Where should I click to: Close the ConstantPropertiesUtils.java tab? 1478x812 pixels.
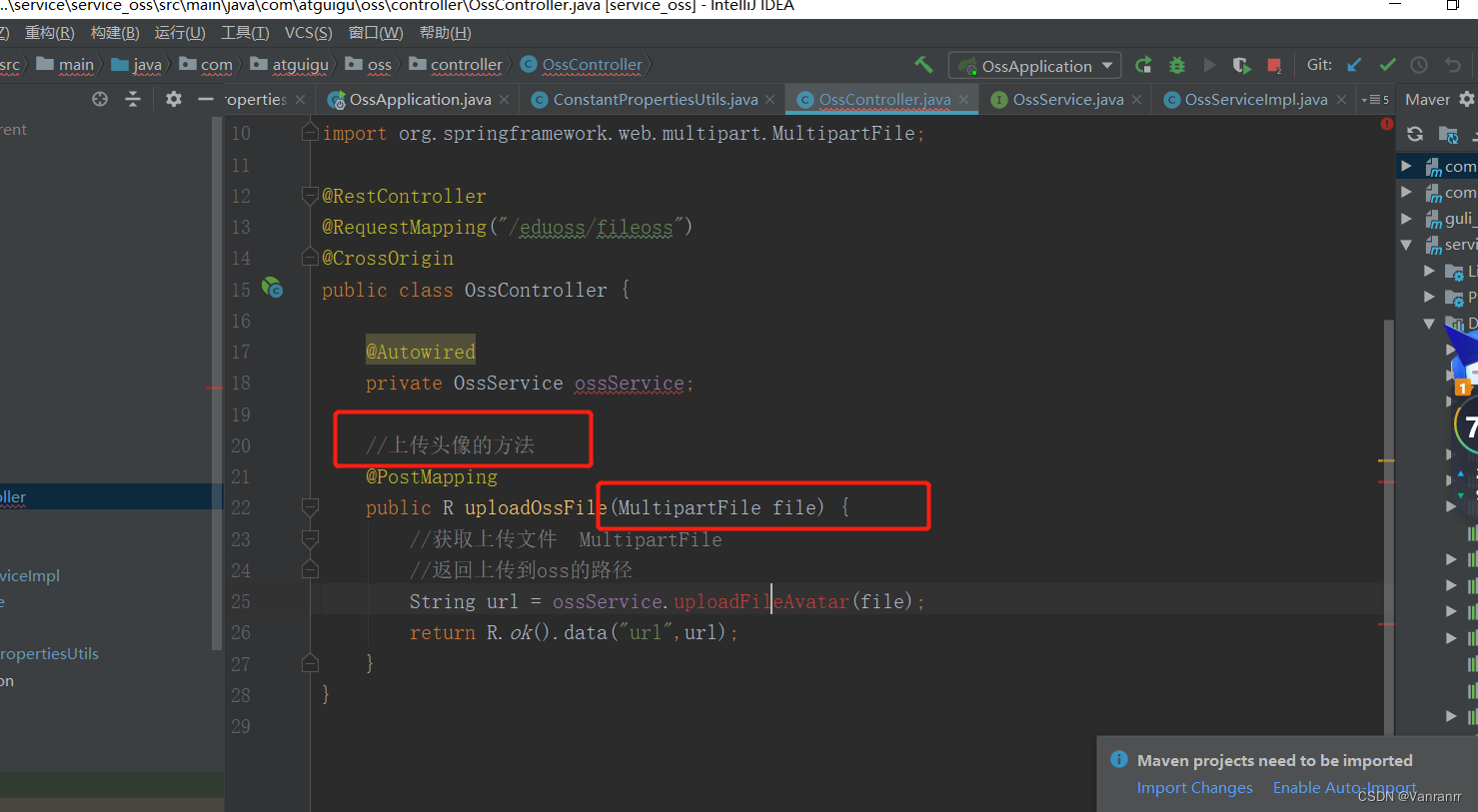point(769,100)
